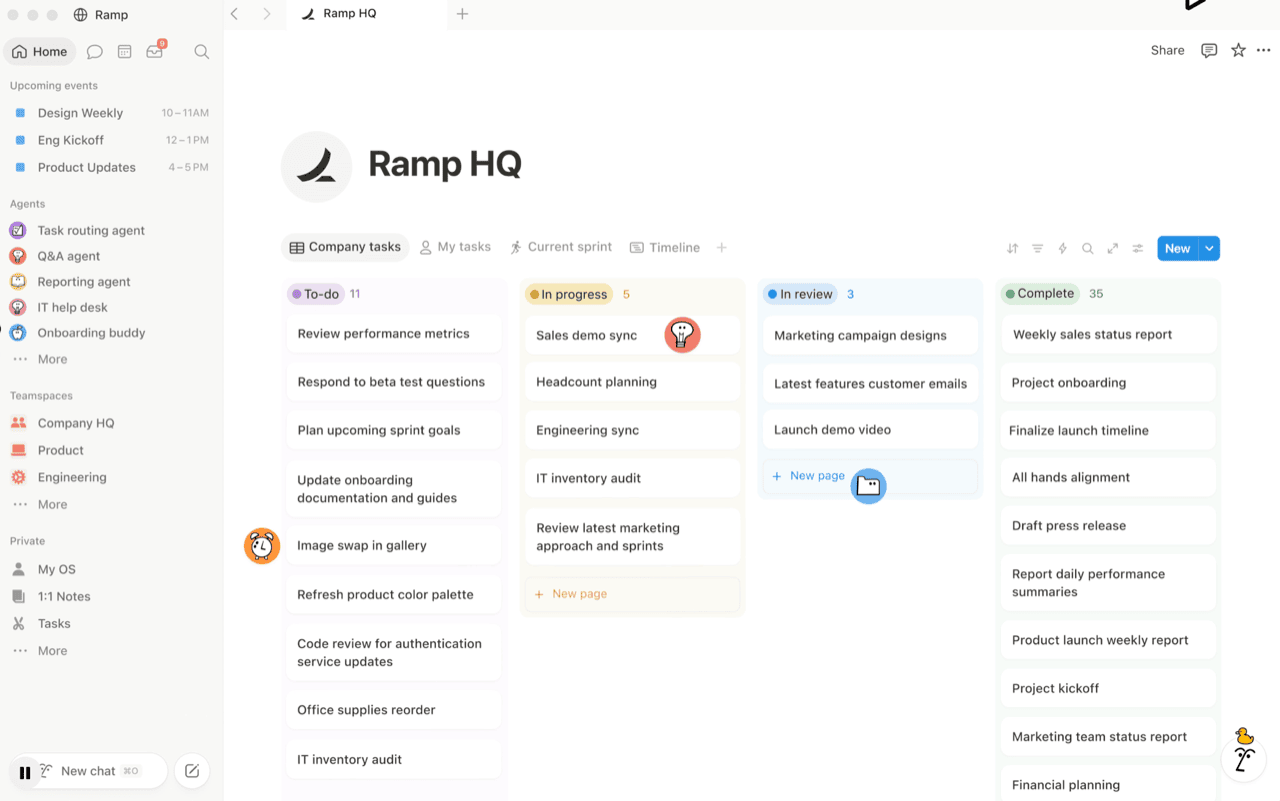Click the sort icon in database toolbar
The height and width of the screenshot is (801, 1280).
(1012, 248)
